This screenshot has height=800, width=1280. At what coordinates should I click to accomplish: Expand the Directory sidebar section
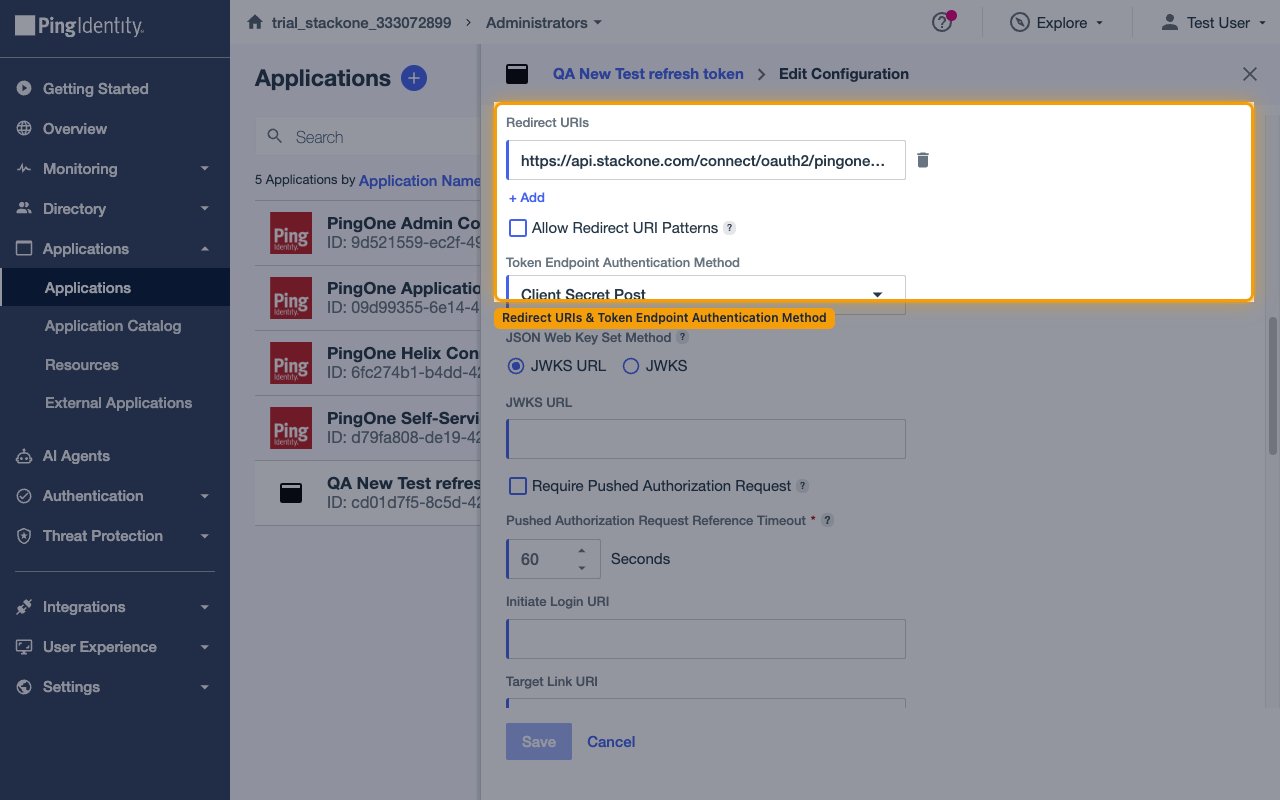tap(204, 209)
